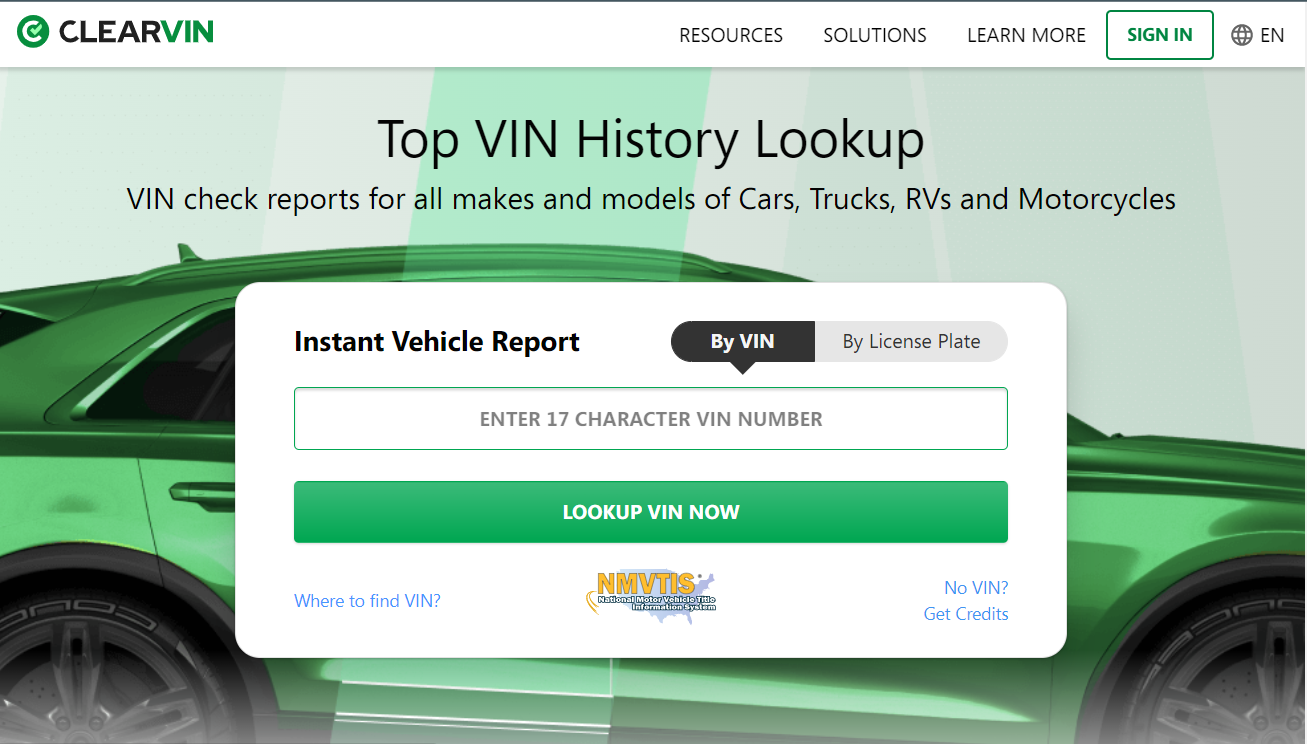Open the Resources menu
1307x744 pixels.
tap(731, 35)
